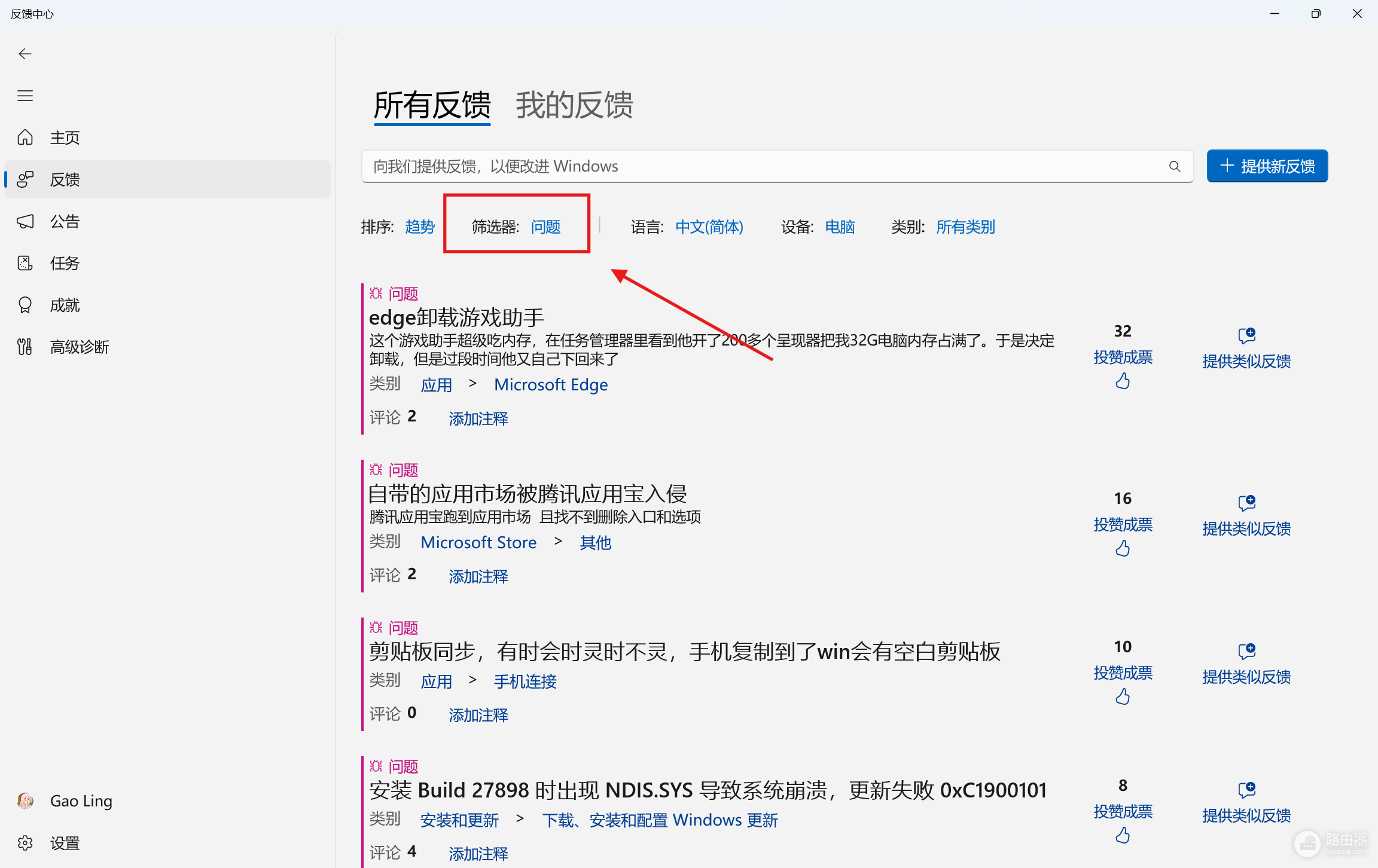
Task: Select 任务 in sidebar
Action: pos(167,263)
